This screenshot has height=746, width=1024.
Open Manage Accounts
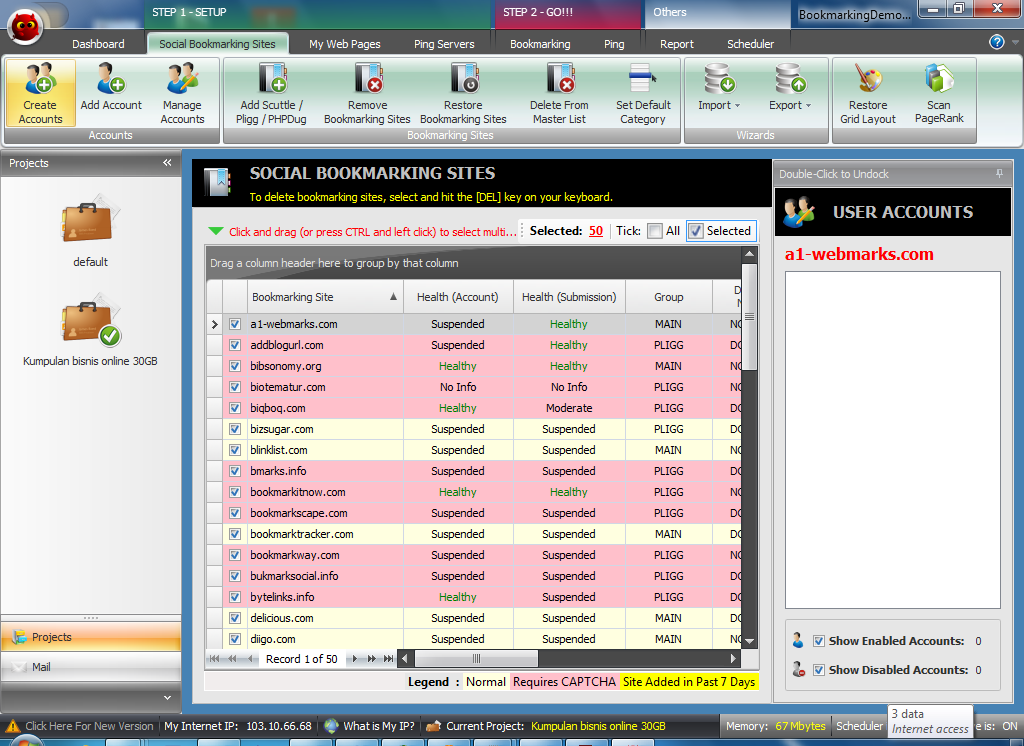pos(182,93)
